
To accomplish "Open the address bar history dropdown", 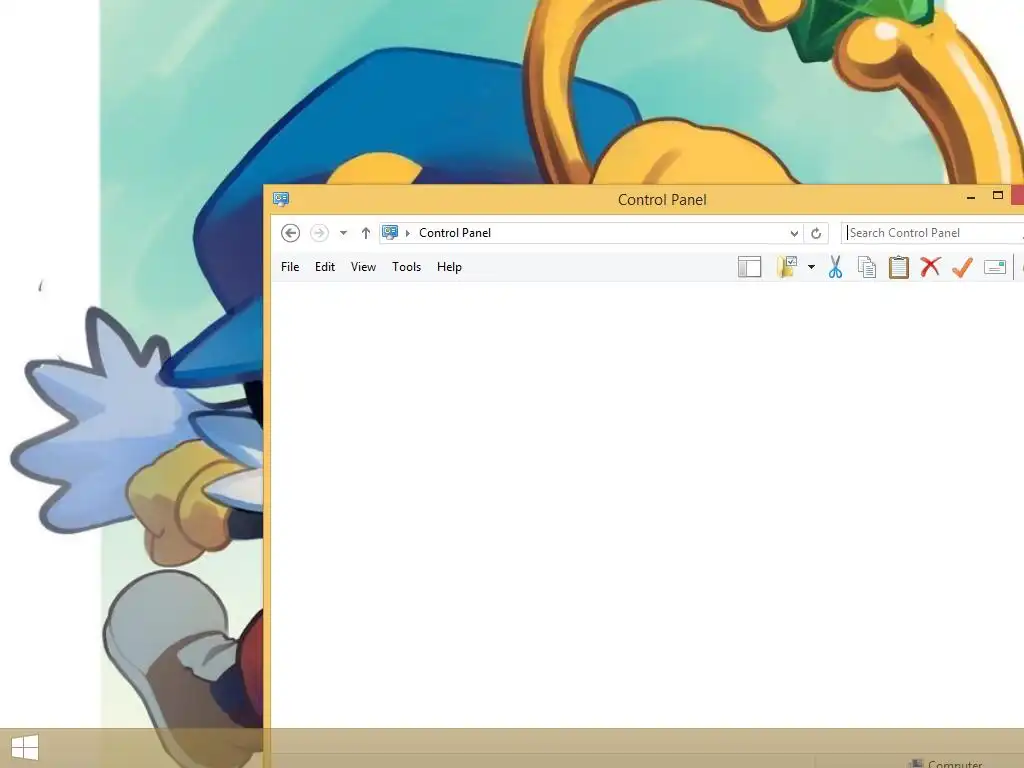I will pyautogui.click(x=794, y=233).
